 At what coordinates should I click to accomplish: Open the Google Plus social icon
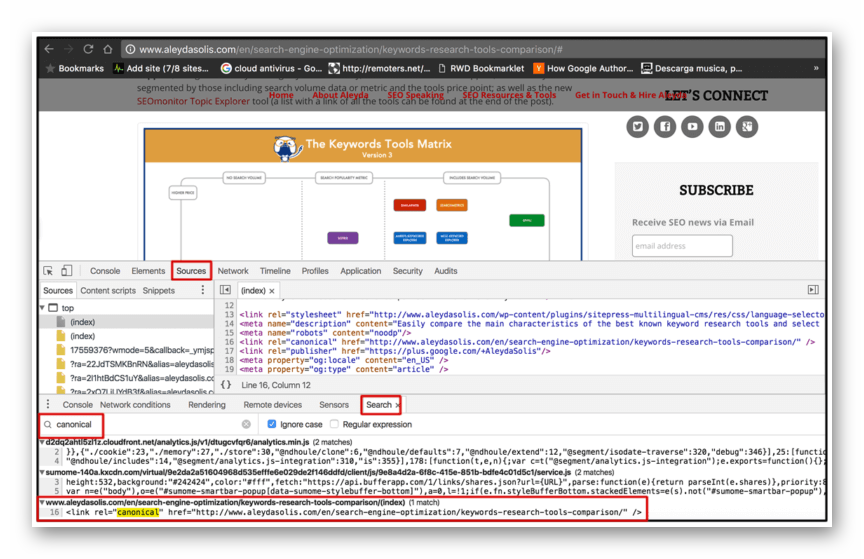pyautogui.click(x=747, y=127)
